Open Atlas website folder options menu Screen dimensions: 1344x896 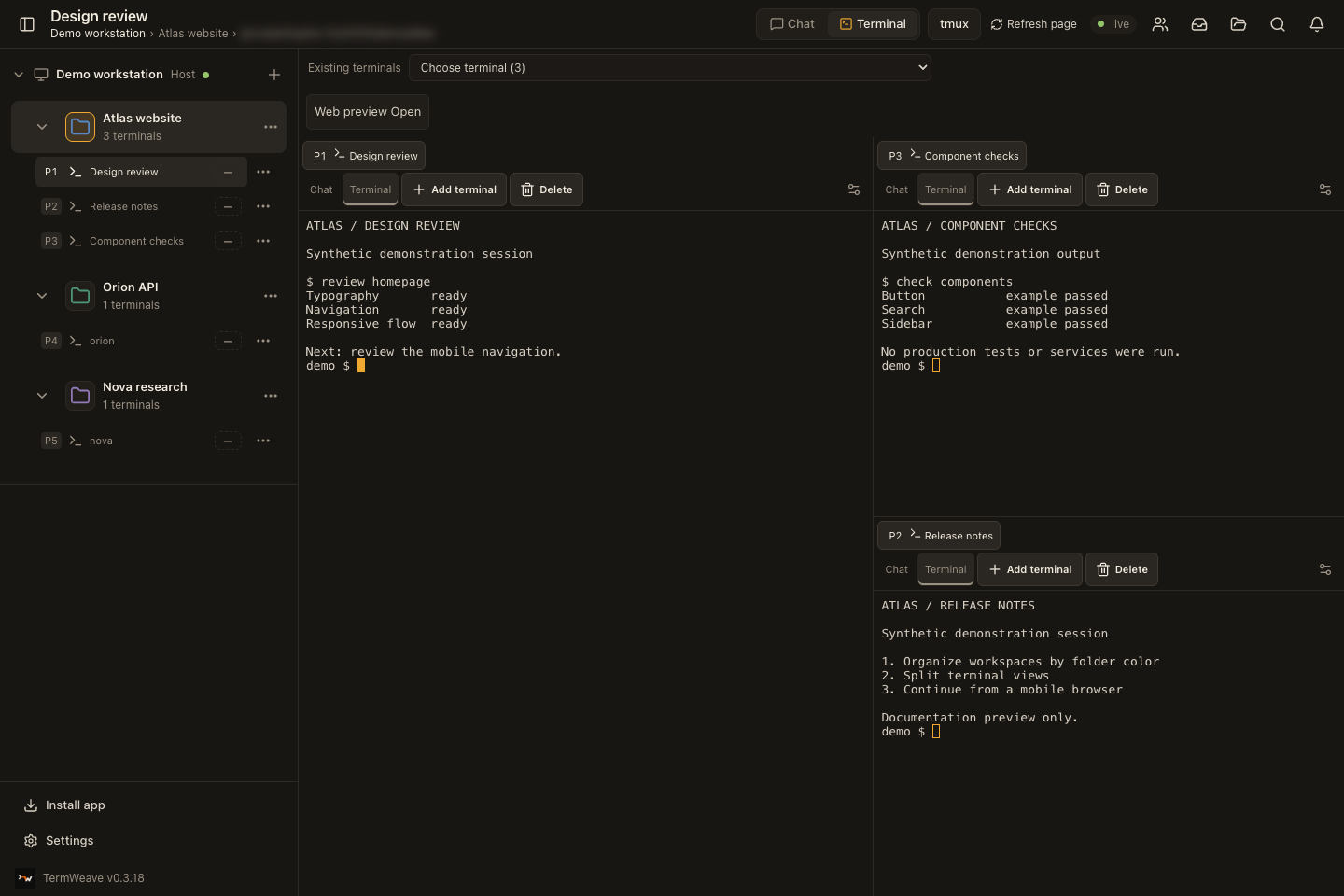(271, 127)
